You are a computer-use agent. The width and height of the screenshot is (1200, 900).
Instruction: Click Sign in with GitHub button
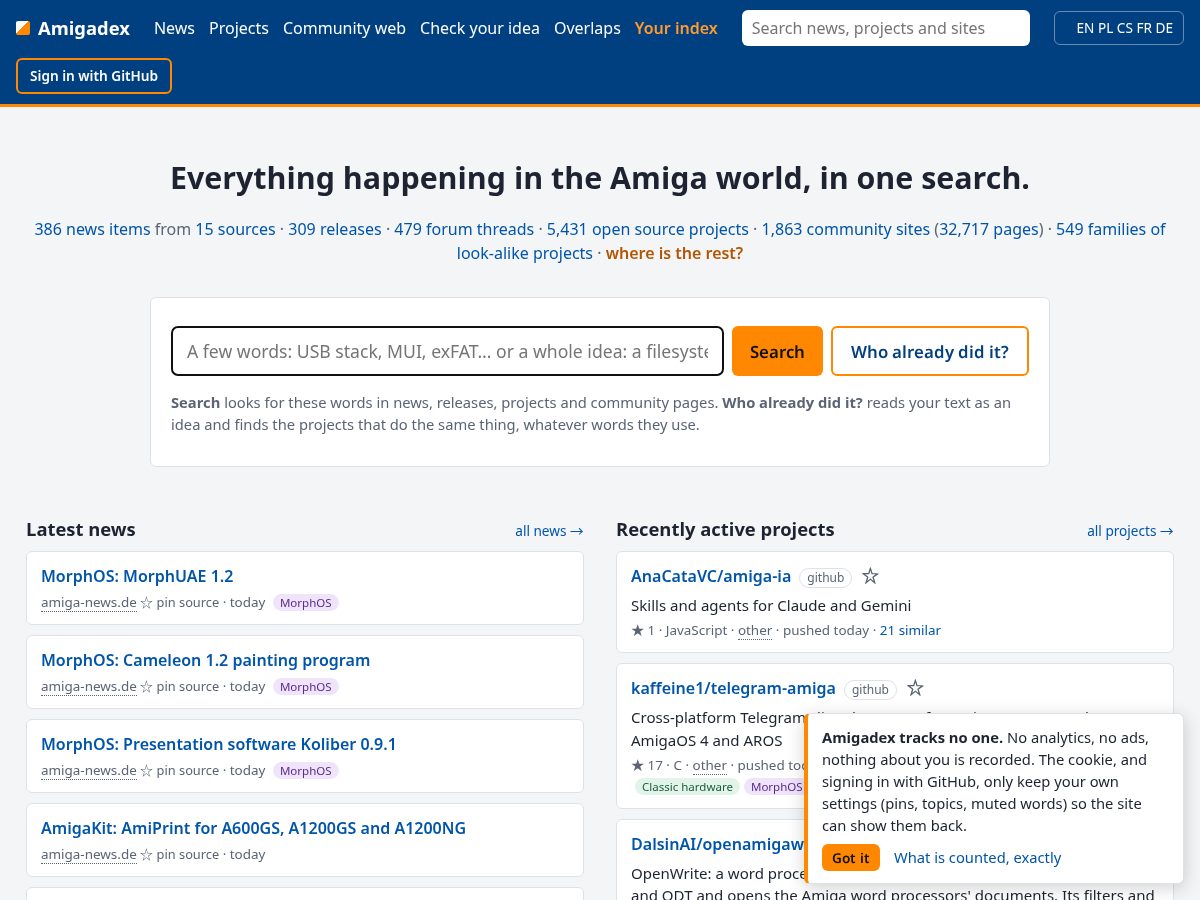(x=94, y=76)
